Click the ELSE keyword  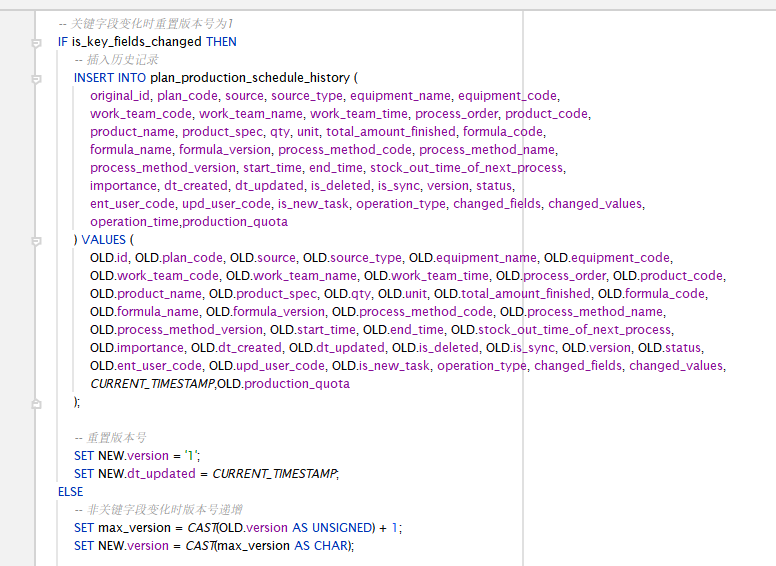click(x=71, y=492)
